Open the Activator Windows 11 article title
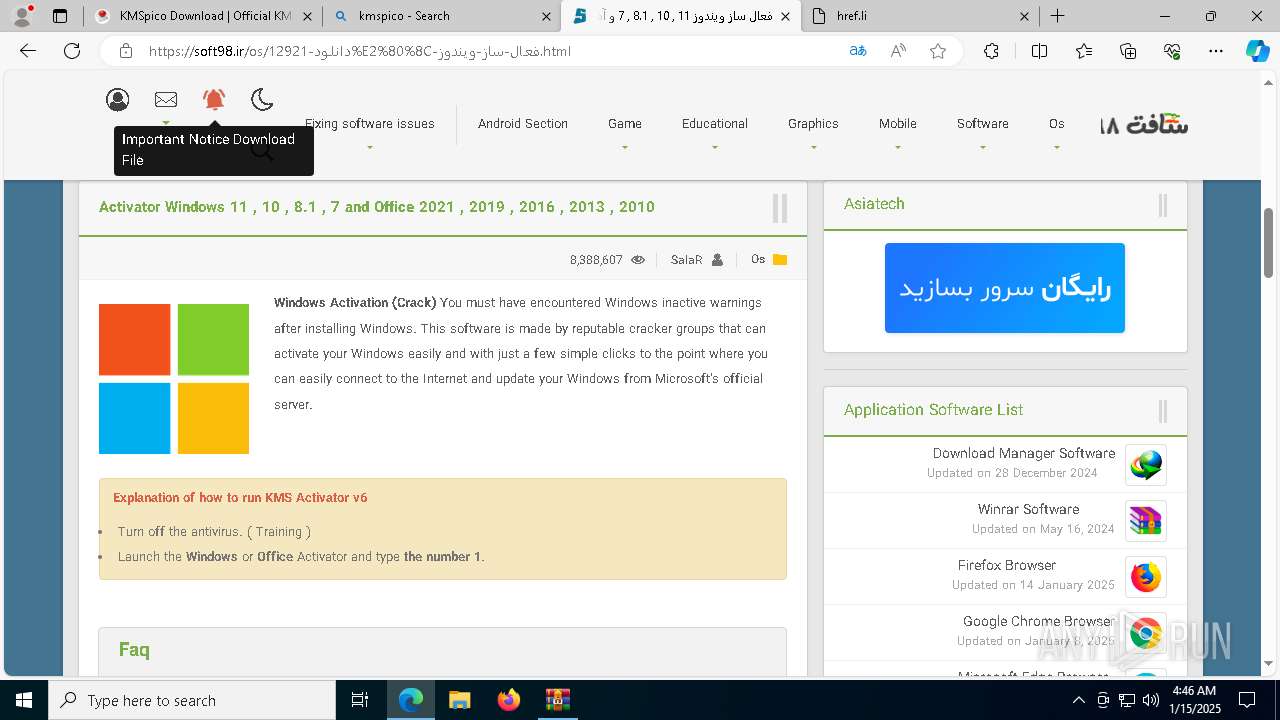 point(377,207)
